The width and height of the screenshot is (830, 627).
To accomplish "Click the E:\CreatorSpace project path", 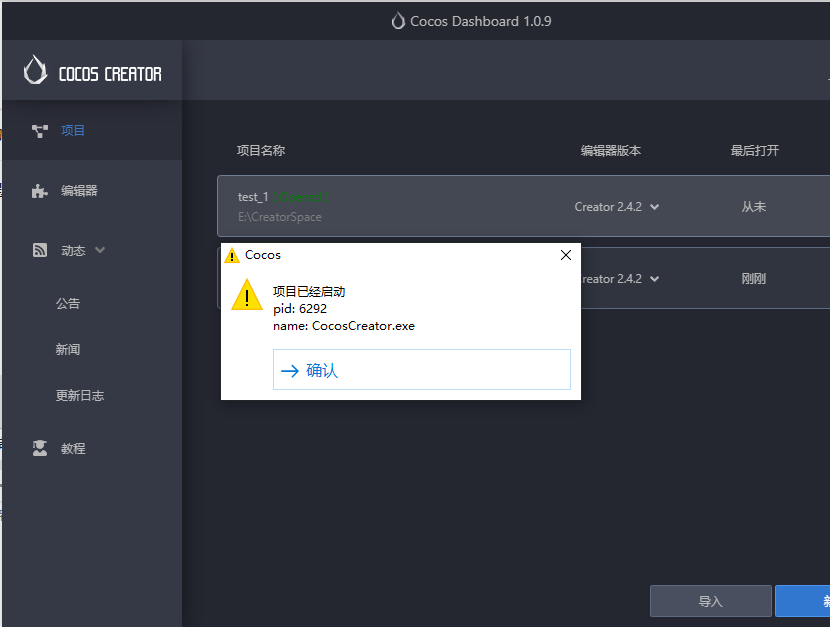I will click(279, 217).
